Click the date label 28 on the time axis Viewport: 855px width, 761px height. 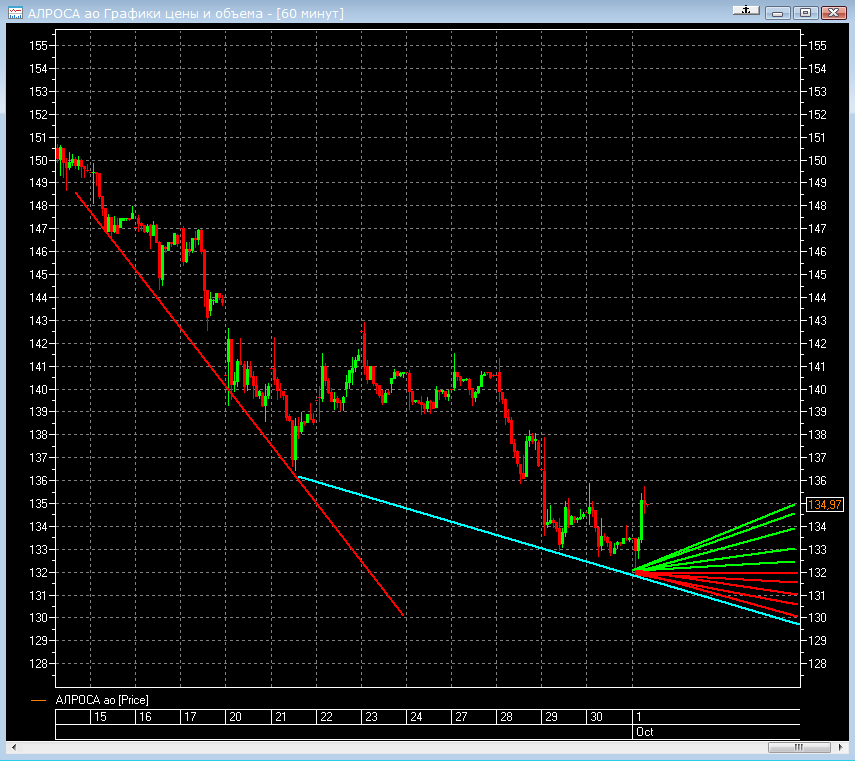coord(507,717)
